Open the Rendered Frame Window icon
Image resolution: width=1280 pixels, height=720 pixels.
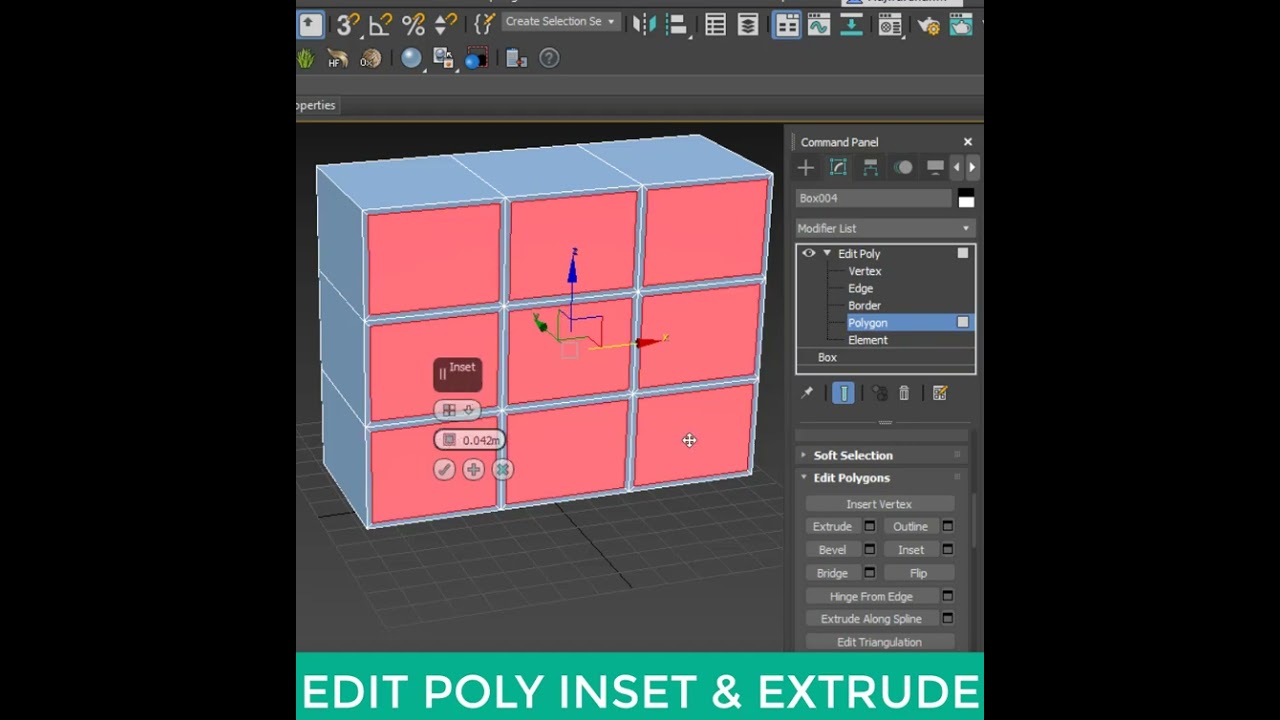(961, 25)
